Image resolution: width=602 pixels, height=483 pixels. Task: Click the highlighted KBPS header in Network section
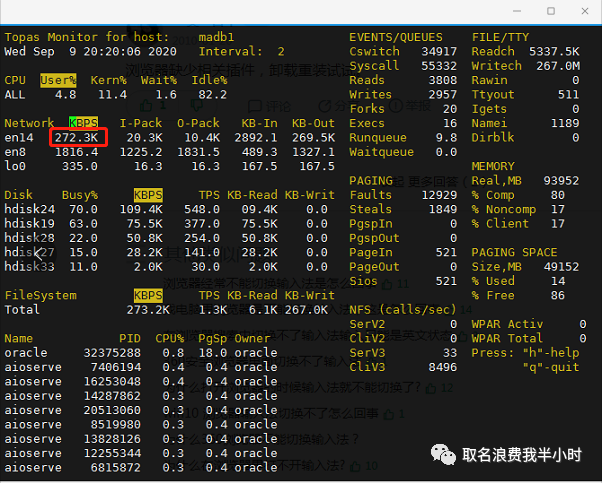pos(83,123)
